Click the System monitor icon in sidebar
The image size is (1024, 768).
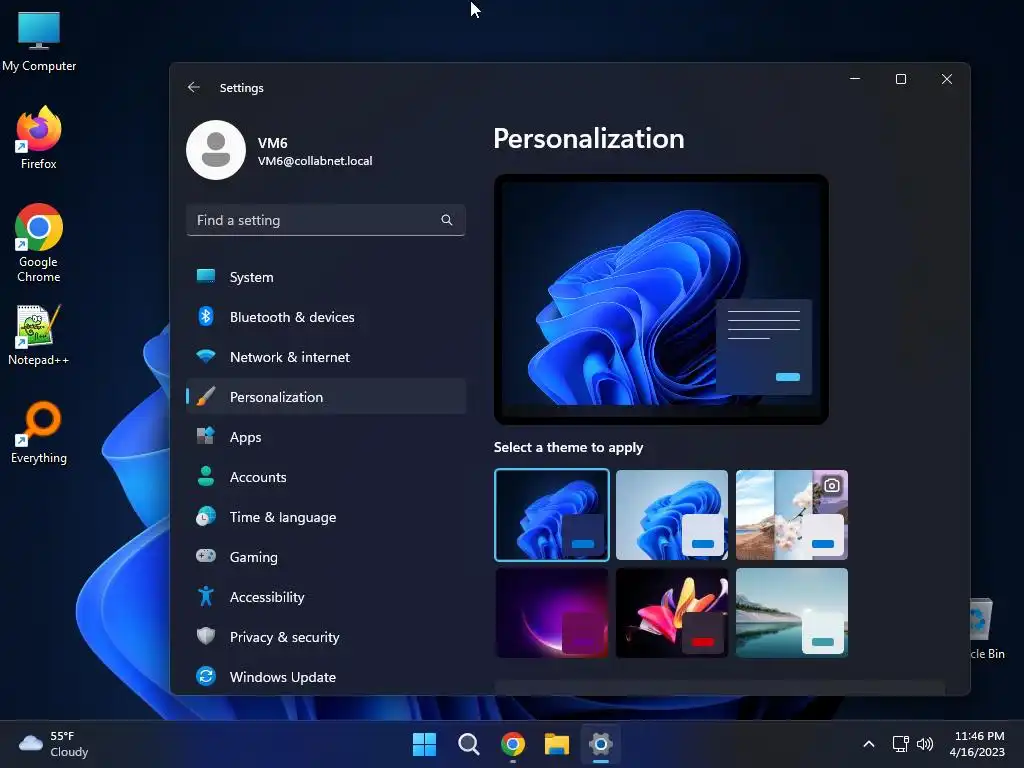pyautogui.click(x=206, y=276)
